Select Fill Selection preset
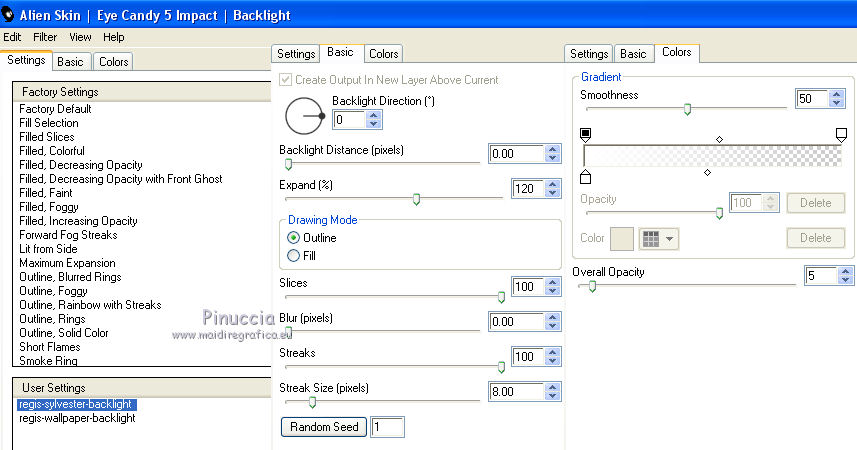Viewport: 857px width, 450px height. click(x=49, y=123)
